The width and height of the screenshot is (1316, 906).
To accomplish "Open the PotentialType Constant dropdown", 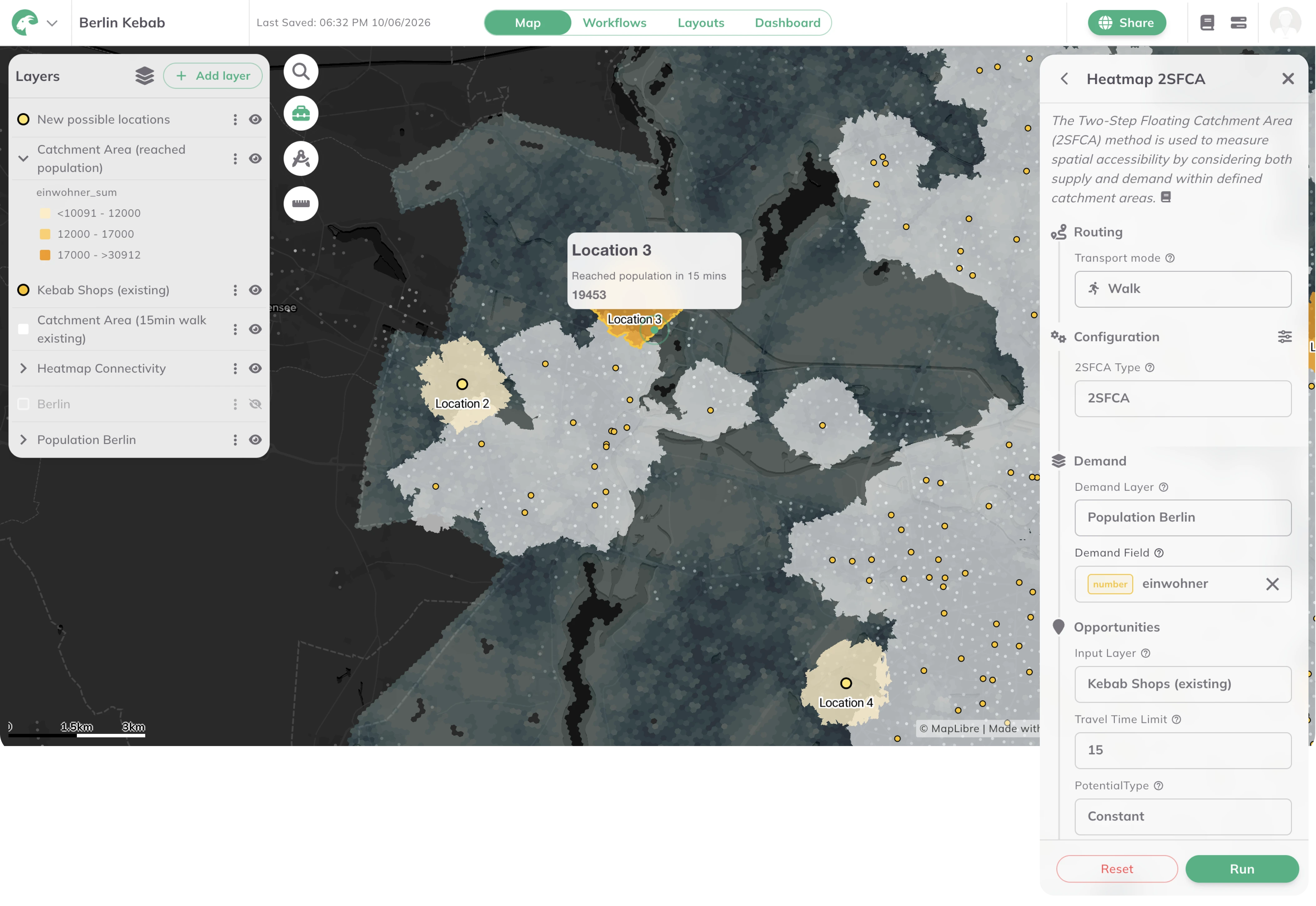I will pos(1183,818).
